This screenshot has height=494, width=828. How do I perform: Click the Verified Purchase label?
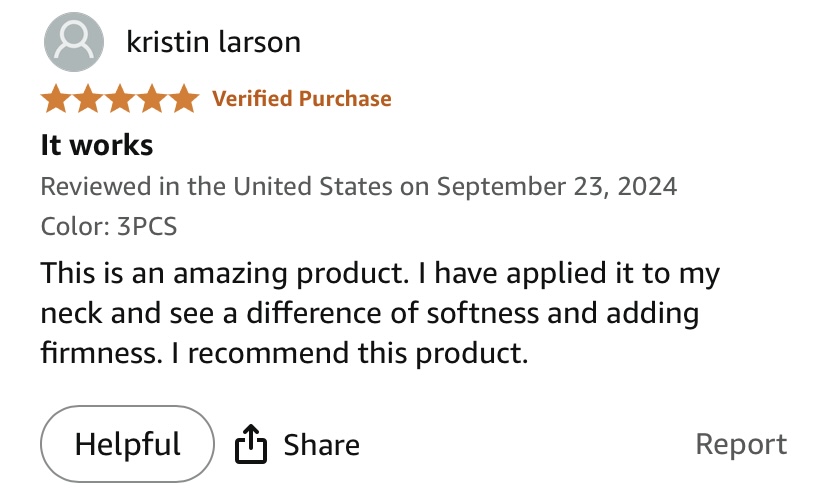[302, 99]
